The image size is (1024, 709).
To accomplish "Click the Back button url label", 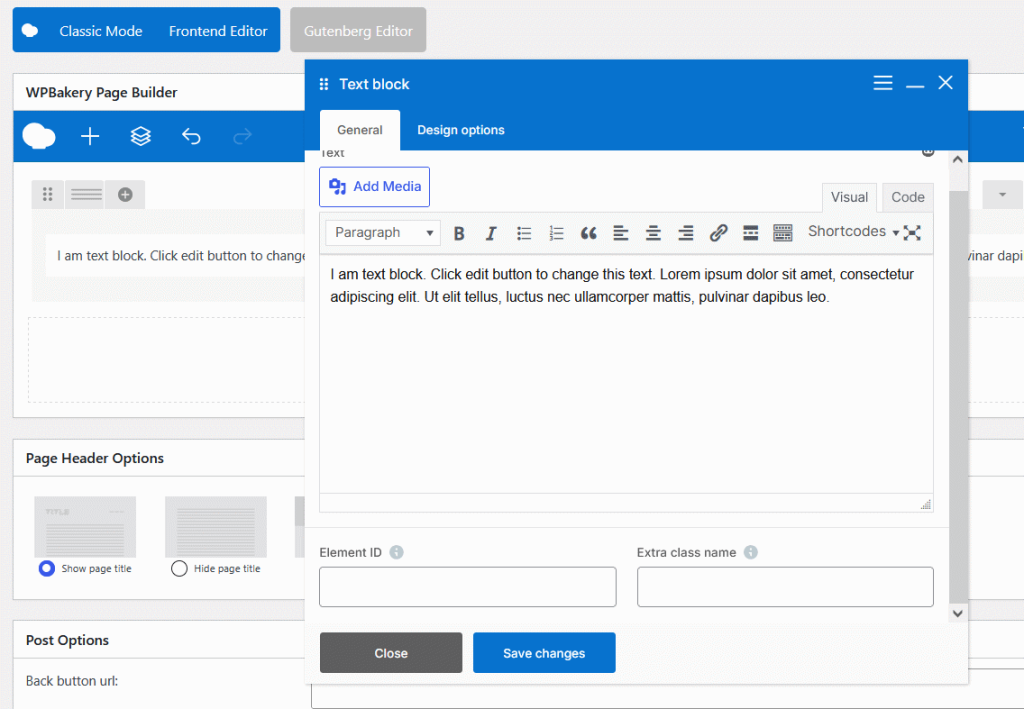I will click(x=72, y=681).
